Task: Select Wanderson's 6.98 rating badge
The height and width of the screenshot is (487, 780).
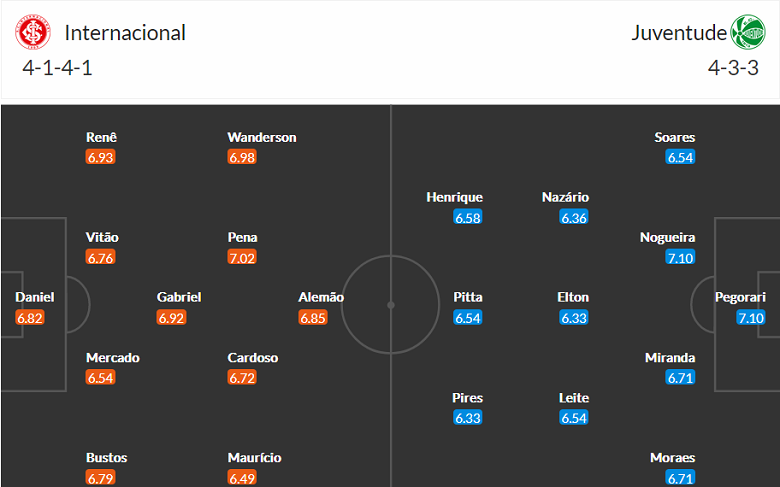Action: coord(242,157)
